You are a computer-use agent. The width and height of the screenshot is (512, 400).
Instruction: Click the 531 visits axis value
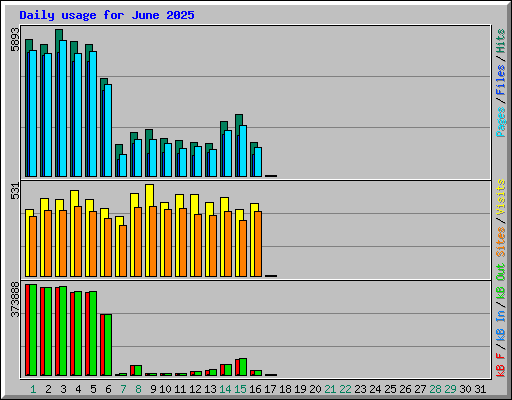pyautogui.click(x=15, y=191)
